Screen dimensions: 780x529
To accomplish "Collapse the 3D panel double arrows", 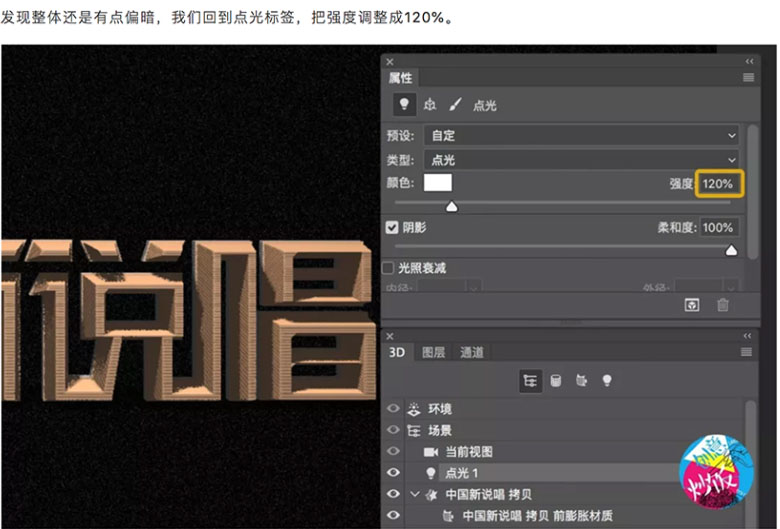I will pyautogui.click(x=747, y=336).
